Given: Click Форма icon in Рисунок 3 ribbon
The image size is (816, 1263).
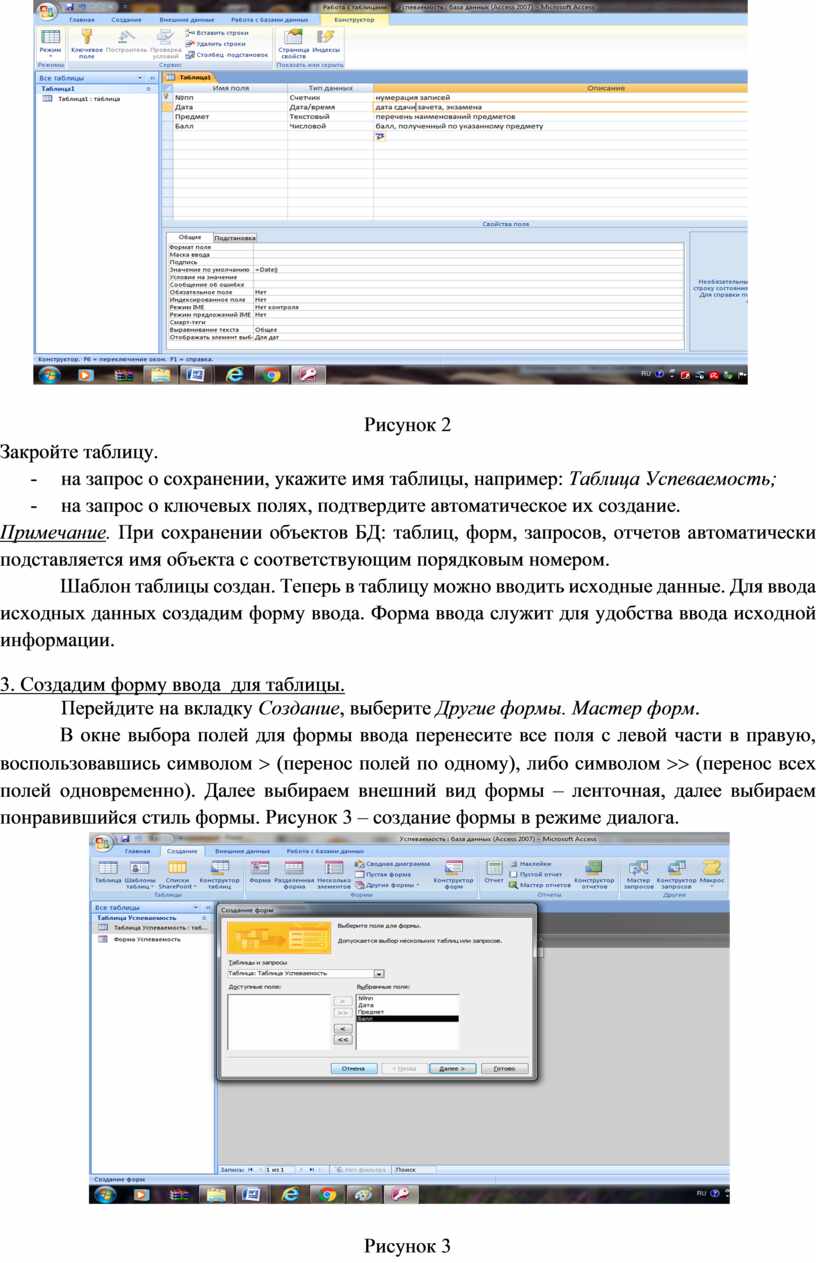Looking at the screenshot, I should [260, 873].
